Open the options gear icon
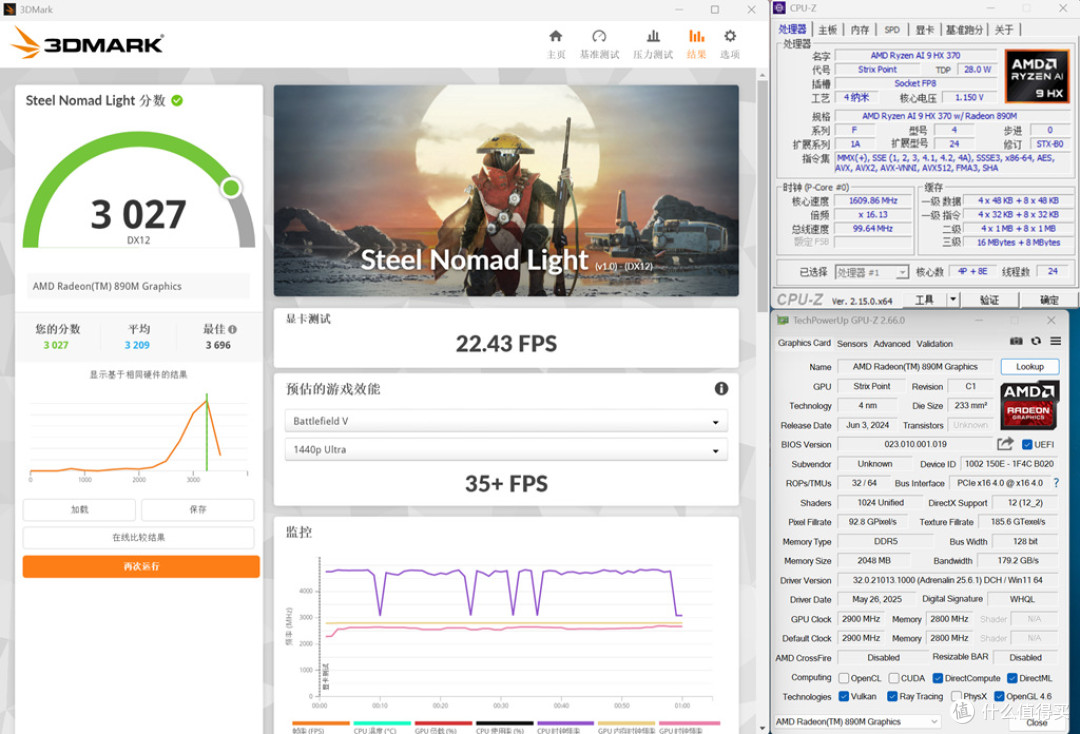 coord(729,36)
